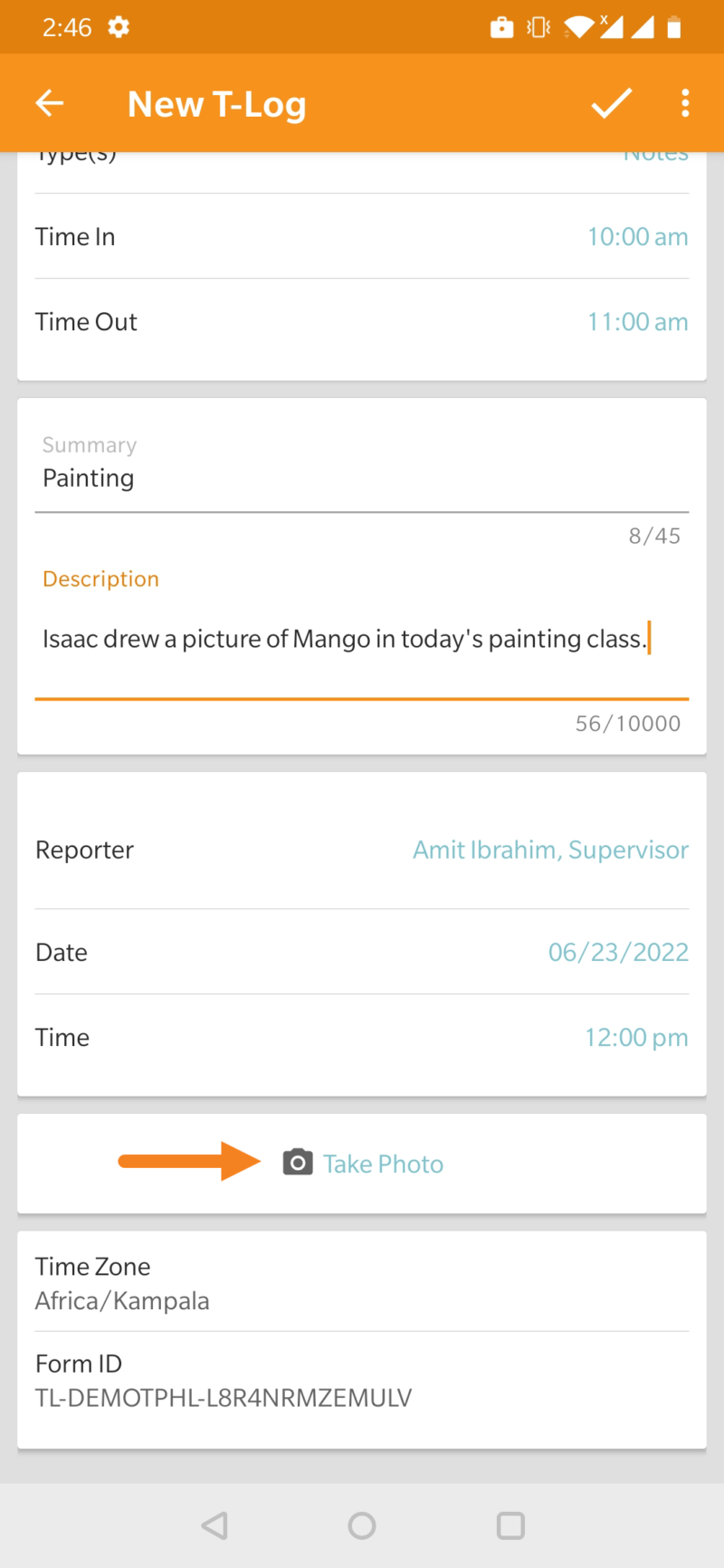724x1568 pixels.
Task: Select reporter Amit Ibrahim, Supervisor
Action: pos(550,850)
